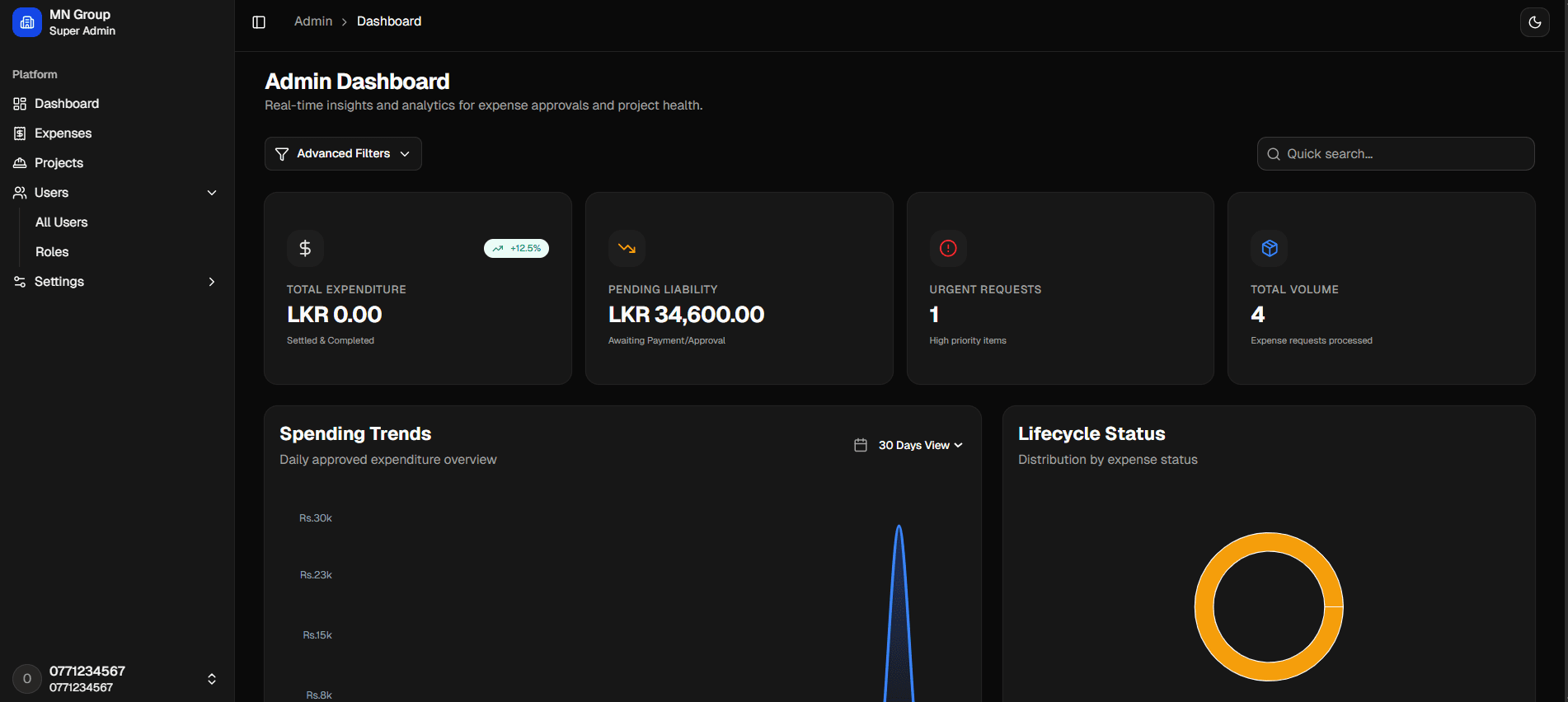Expand the Settings section chevron
Viewport: 1568px width, 702px height.
point(212,282)
